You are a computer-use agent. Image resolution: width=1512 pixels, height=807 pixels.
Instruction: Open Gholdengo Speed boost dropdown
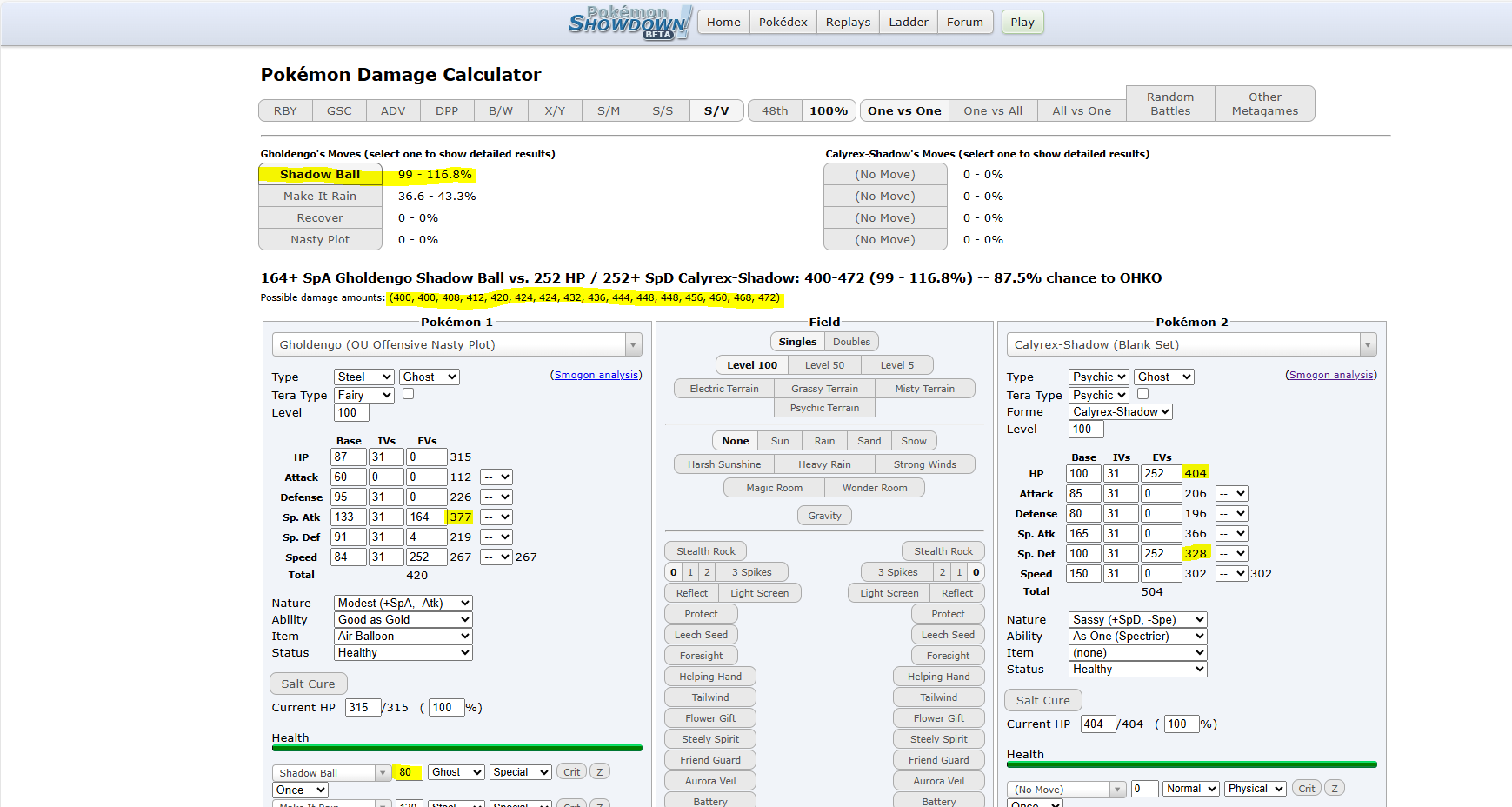(496, 557)
